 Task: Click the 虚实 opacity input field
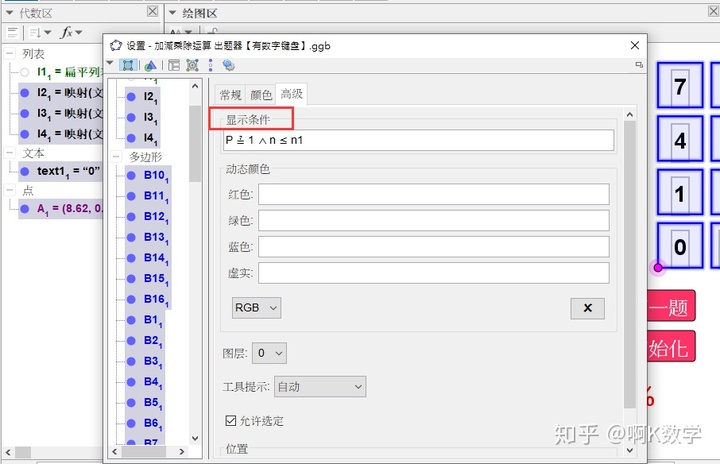point(433,273)
